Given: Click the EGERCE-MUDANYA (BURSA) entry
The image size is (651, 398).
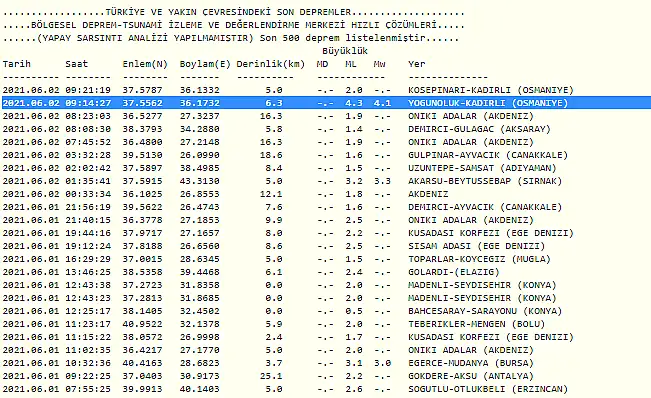Looking at the screenshot, I should (470, 363).
